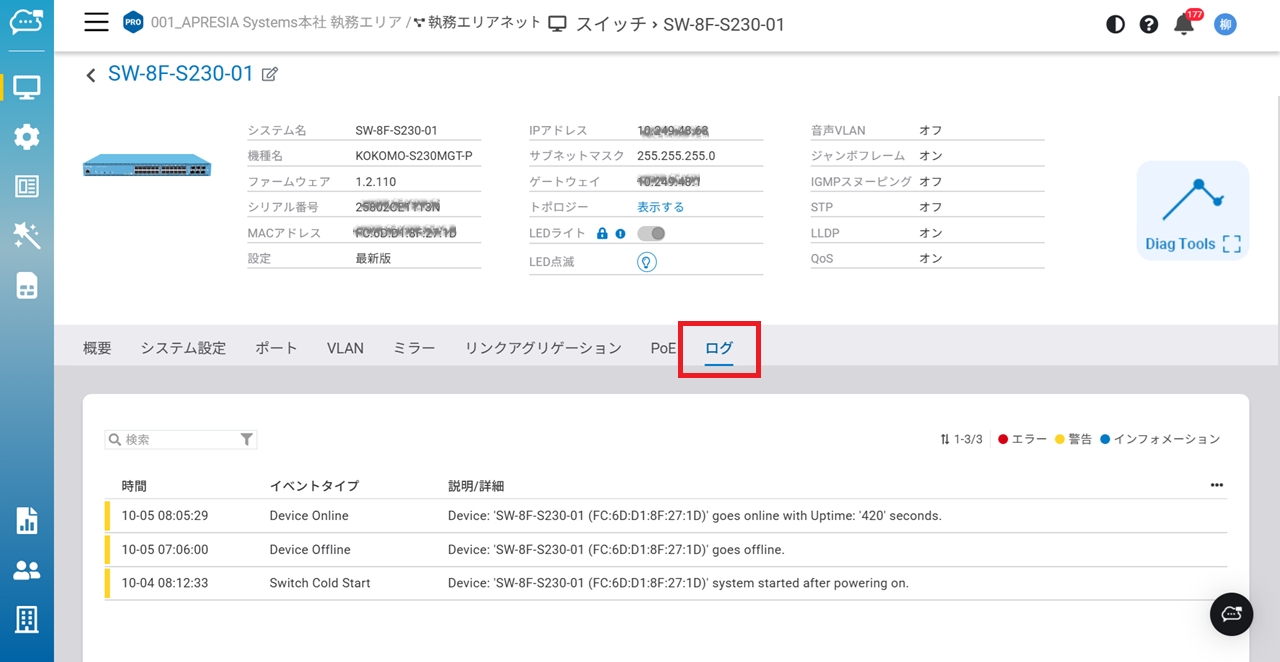Open the hamburger navigation menu

click(x=96, y=23)
